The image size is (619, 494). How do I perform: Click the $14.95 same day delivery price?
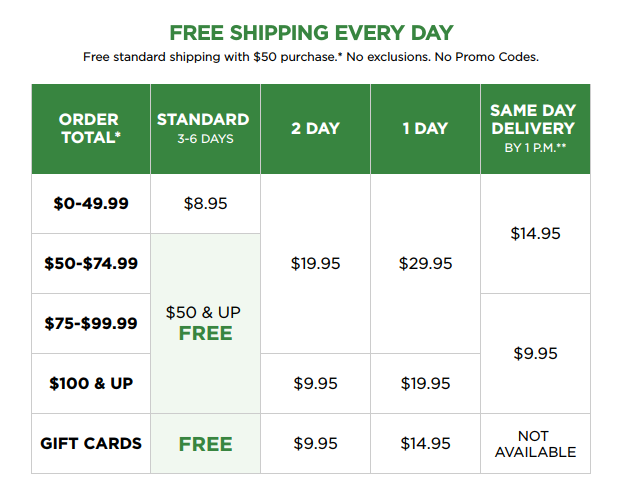(x=535, y=233)
